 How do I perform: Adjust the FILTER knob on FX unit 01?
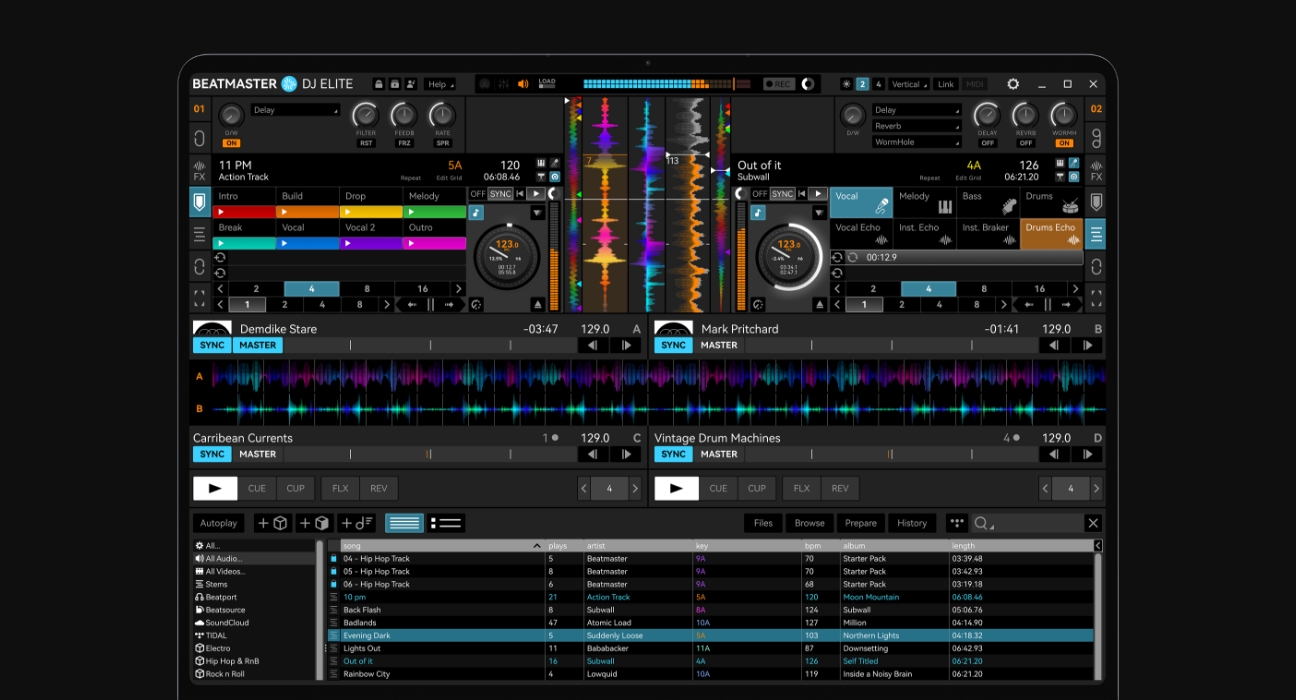[366, 115]
